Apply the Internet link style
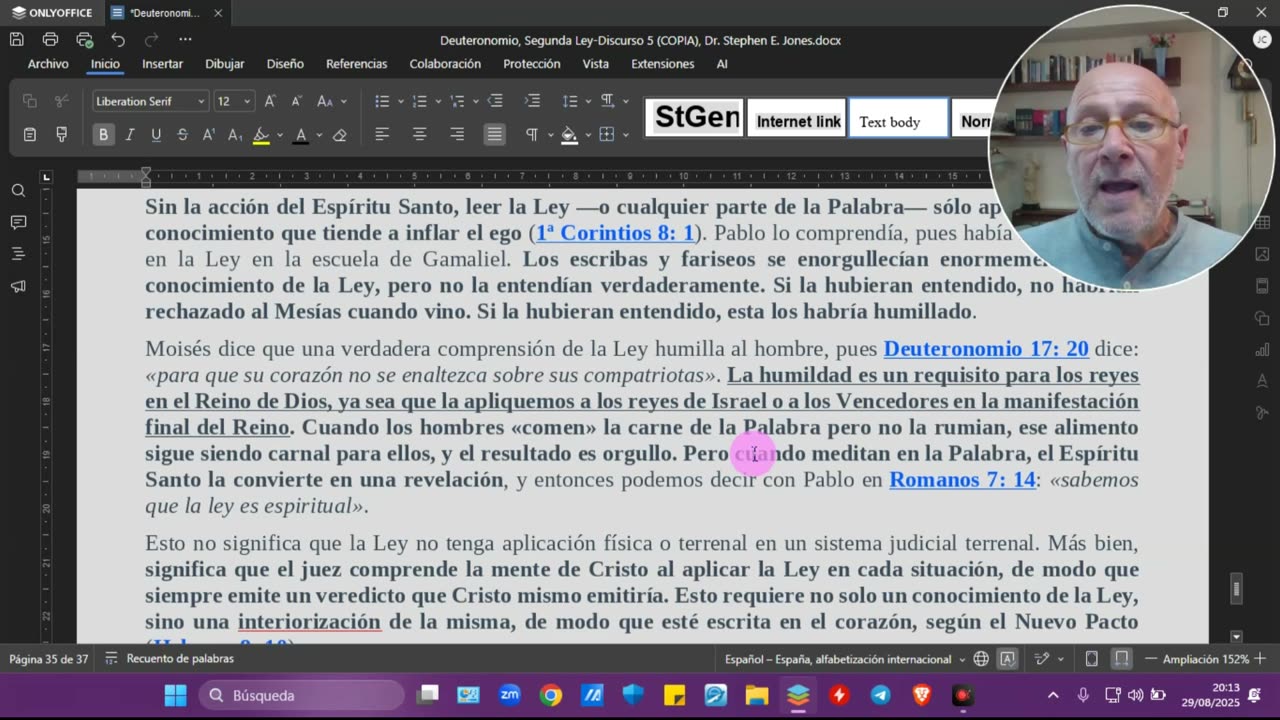Image resolution: width=1280 pixels, height=720 pixels. [798, 118]
